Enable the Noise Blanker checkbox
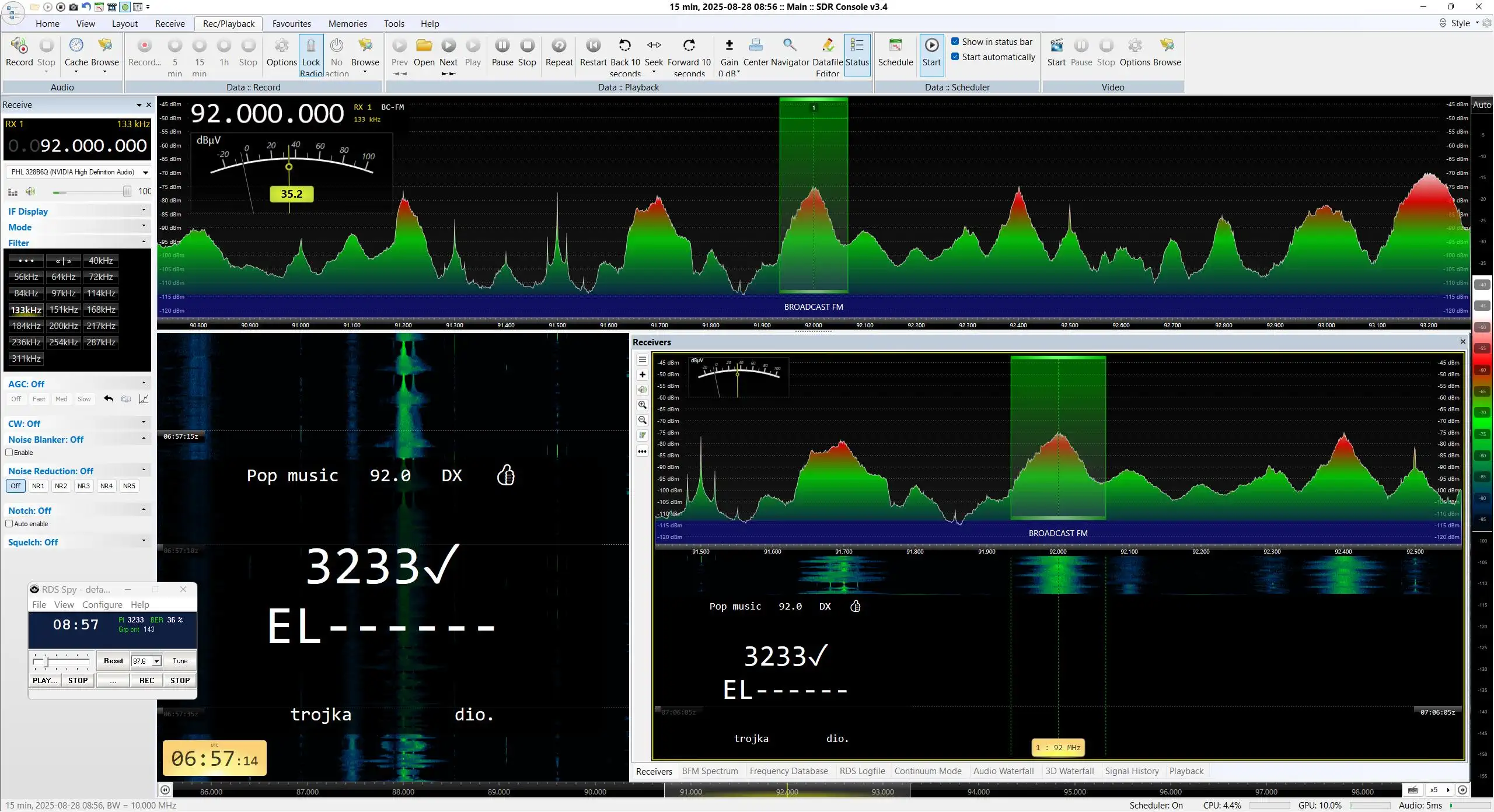Image resolution: width=1494 pixels, height=812 pixels. 9,453
